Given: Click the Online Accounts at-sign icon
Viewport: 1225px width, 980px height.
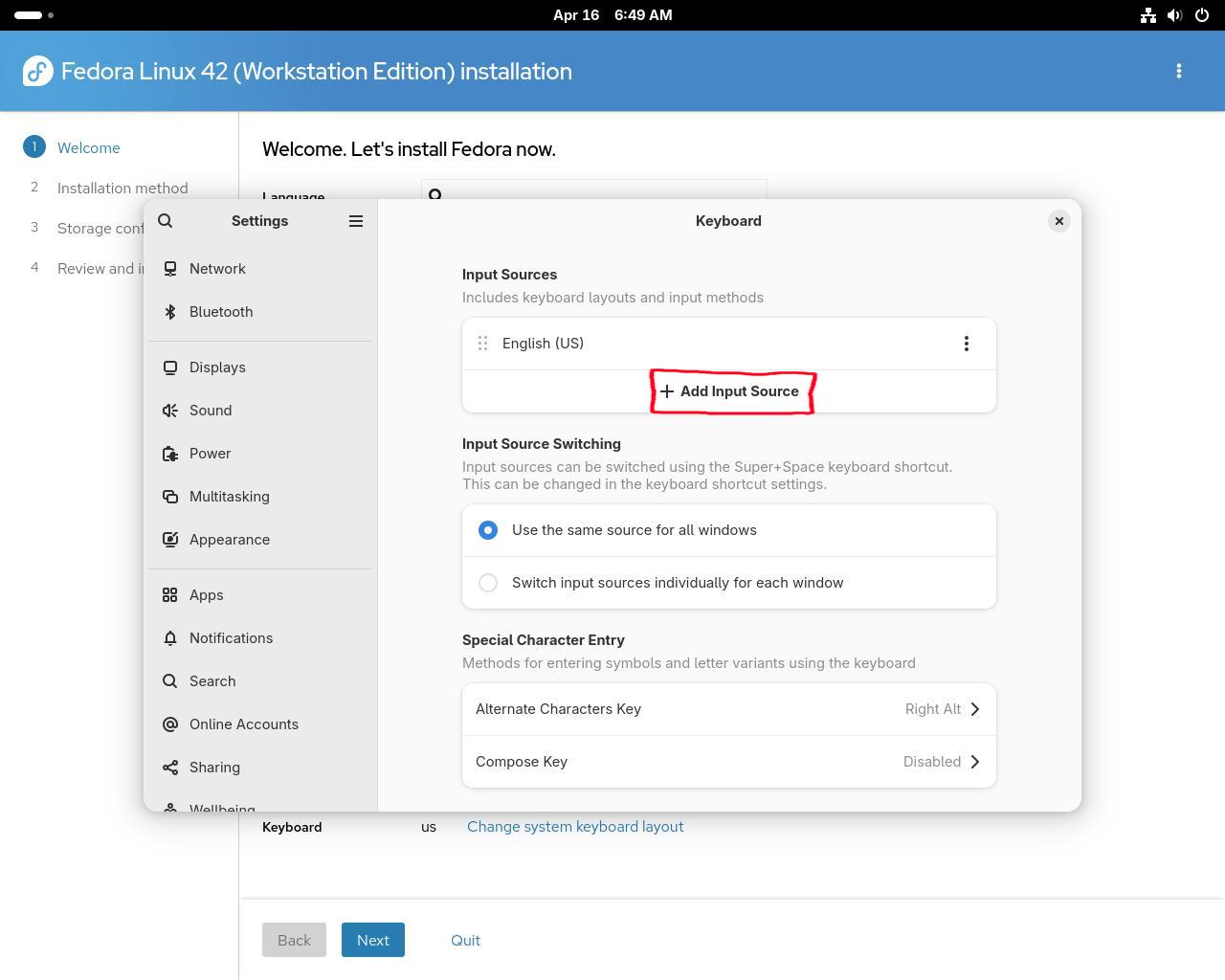Looking at the screenshot, I should (170, 724).
